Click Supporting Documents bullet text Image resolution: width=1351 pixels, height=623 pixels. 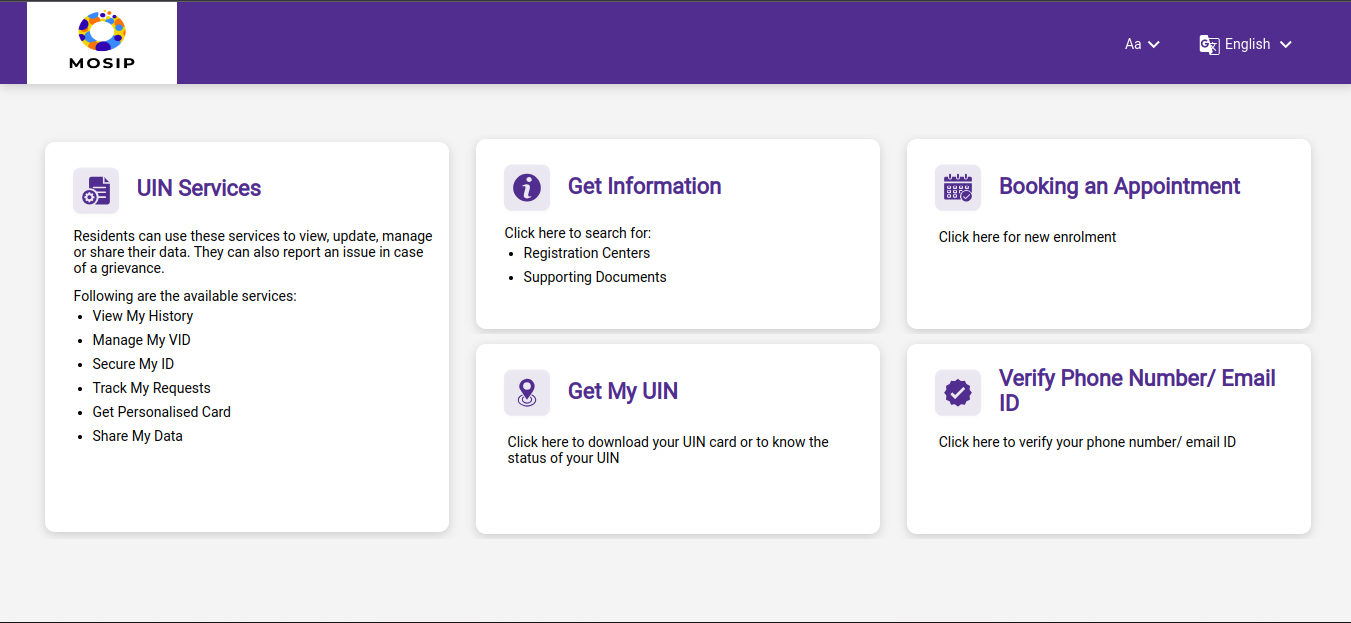pos(594,277)
